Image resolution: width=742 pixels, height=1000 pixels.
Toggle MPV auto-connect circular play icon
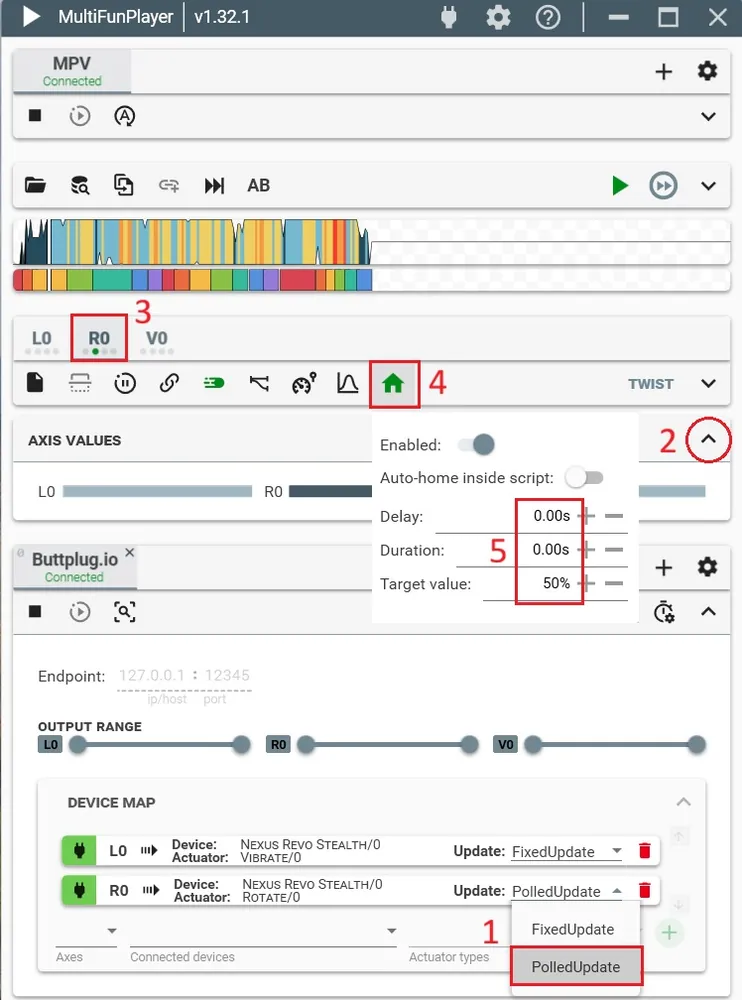pos(80,116)
